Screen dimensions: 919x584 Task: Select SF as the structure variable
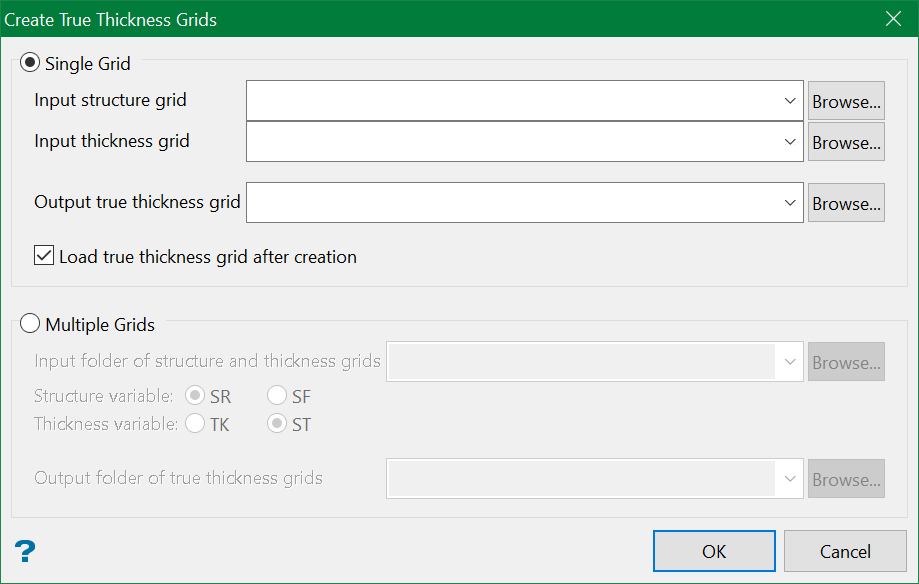pyautogui.click(x=276, y=395)
